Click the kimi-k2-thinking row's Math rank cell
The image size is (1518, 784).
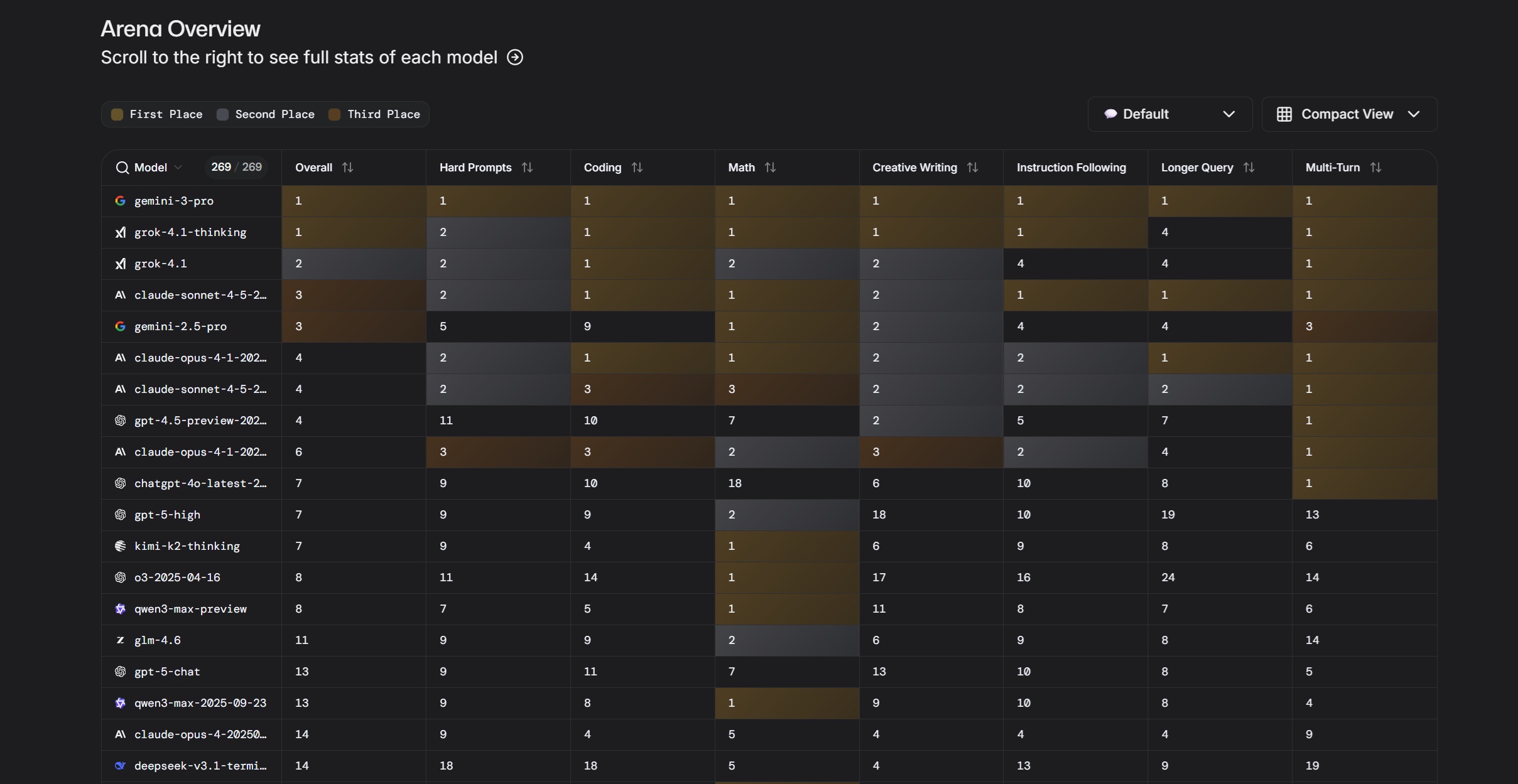[x=786, y=546]
